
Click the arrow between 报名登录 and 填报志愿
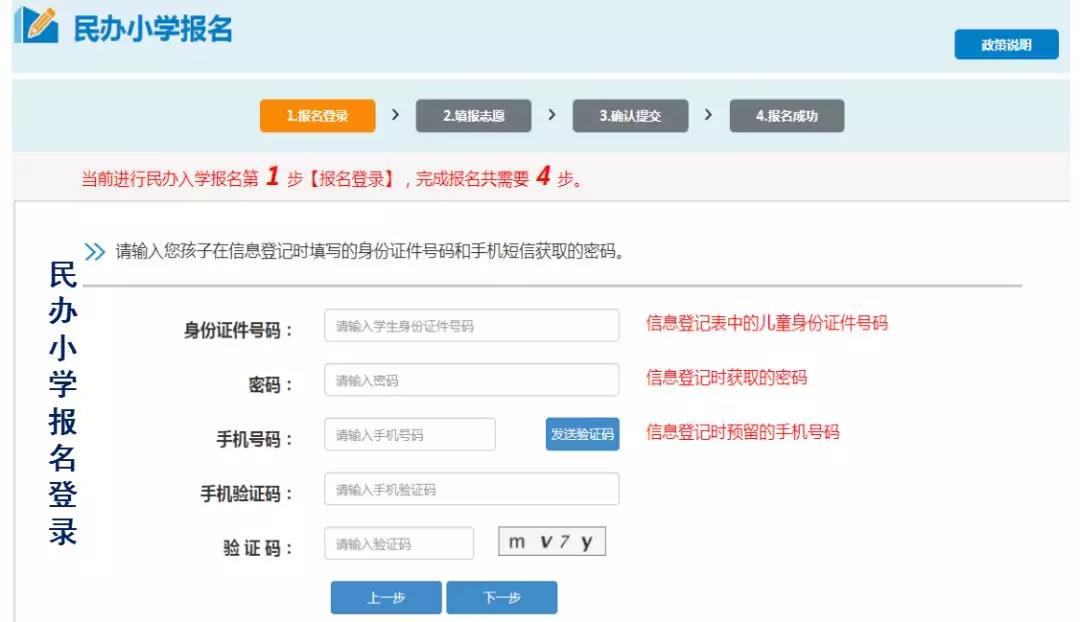point(396,115)
